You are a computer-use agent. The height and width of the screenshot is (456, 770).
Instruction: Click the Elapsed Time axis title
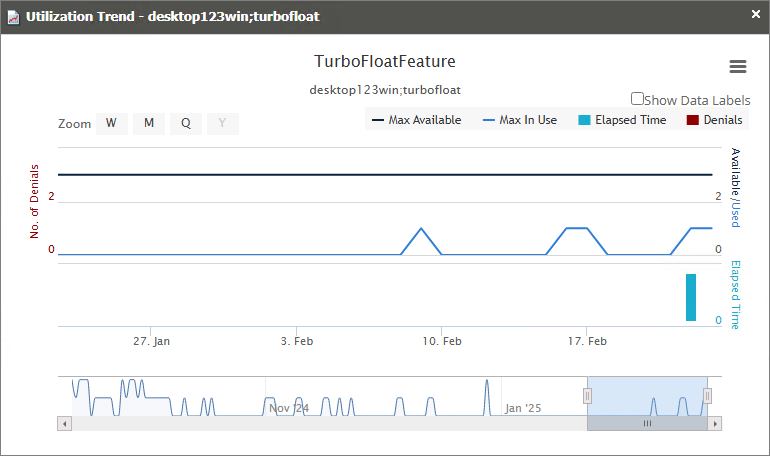pyautogui.click(x=735, y=295)
